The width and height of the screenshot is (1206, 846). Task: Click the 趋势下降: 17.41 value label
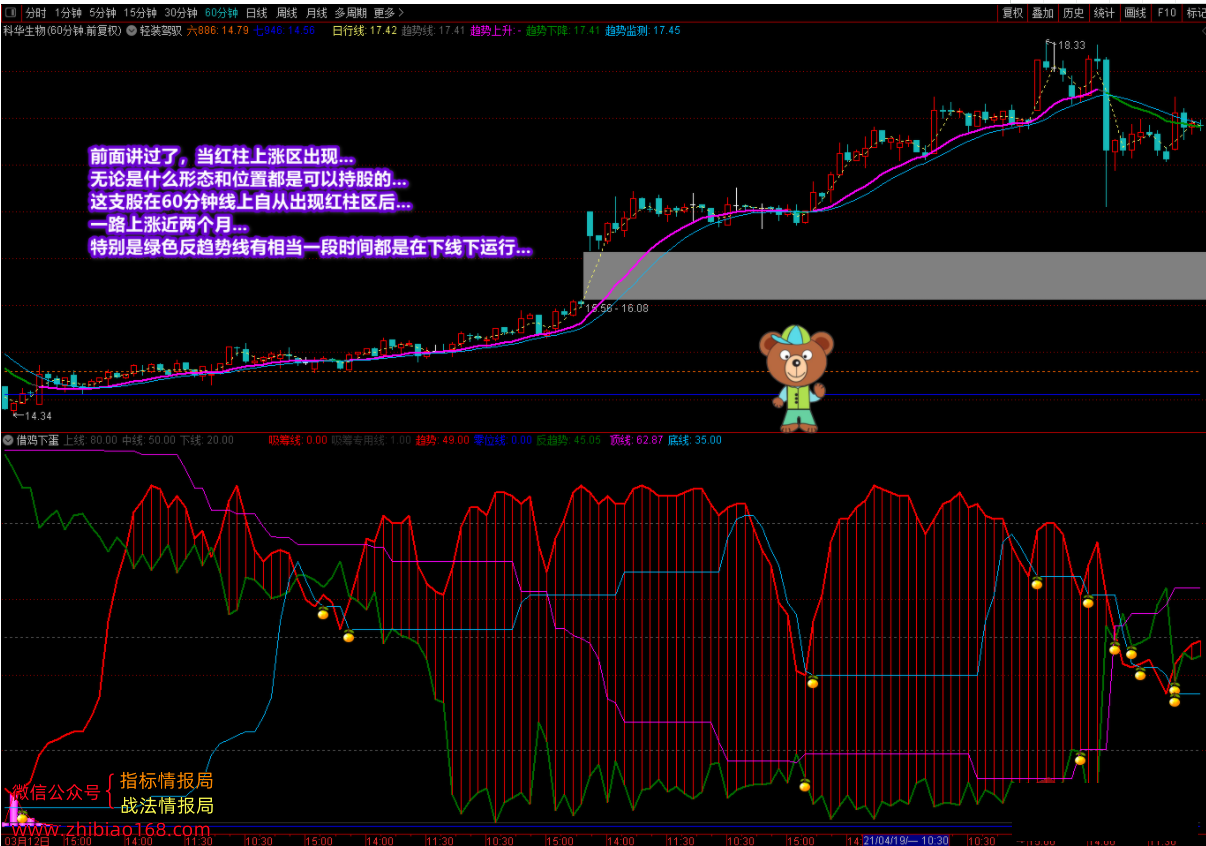pos(563,30)
